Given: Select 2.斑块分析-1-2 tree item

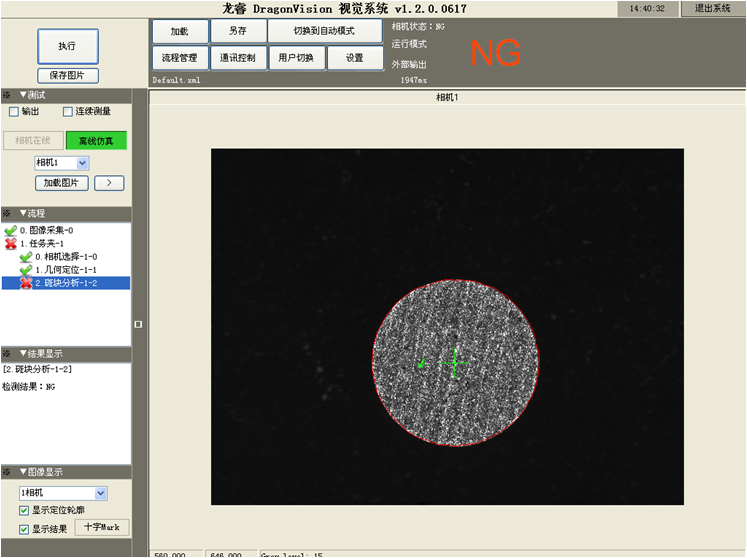Looking at the screenshot, I should coord(66,283).
